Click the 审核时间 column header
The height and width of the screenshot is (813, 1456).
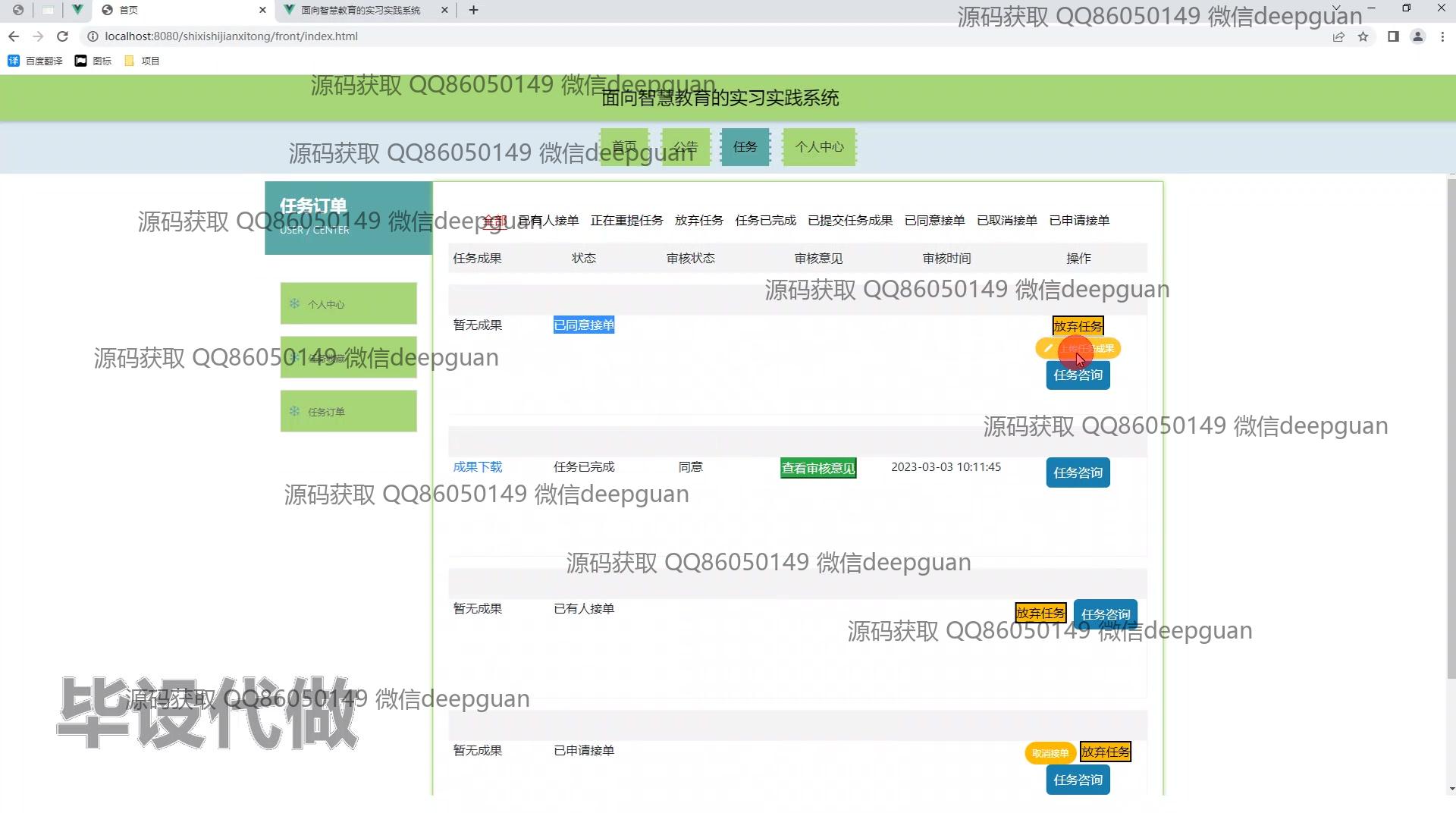[x=946, y=259]
